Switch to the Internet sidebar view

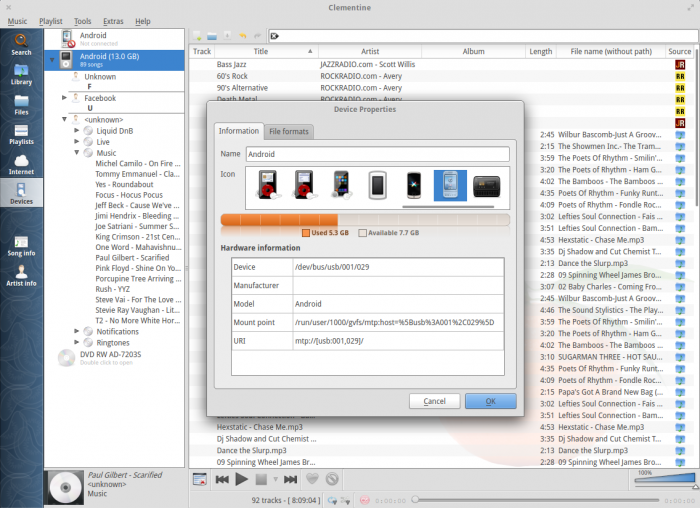21,164
